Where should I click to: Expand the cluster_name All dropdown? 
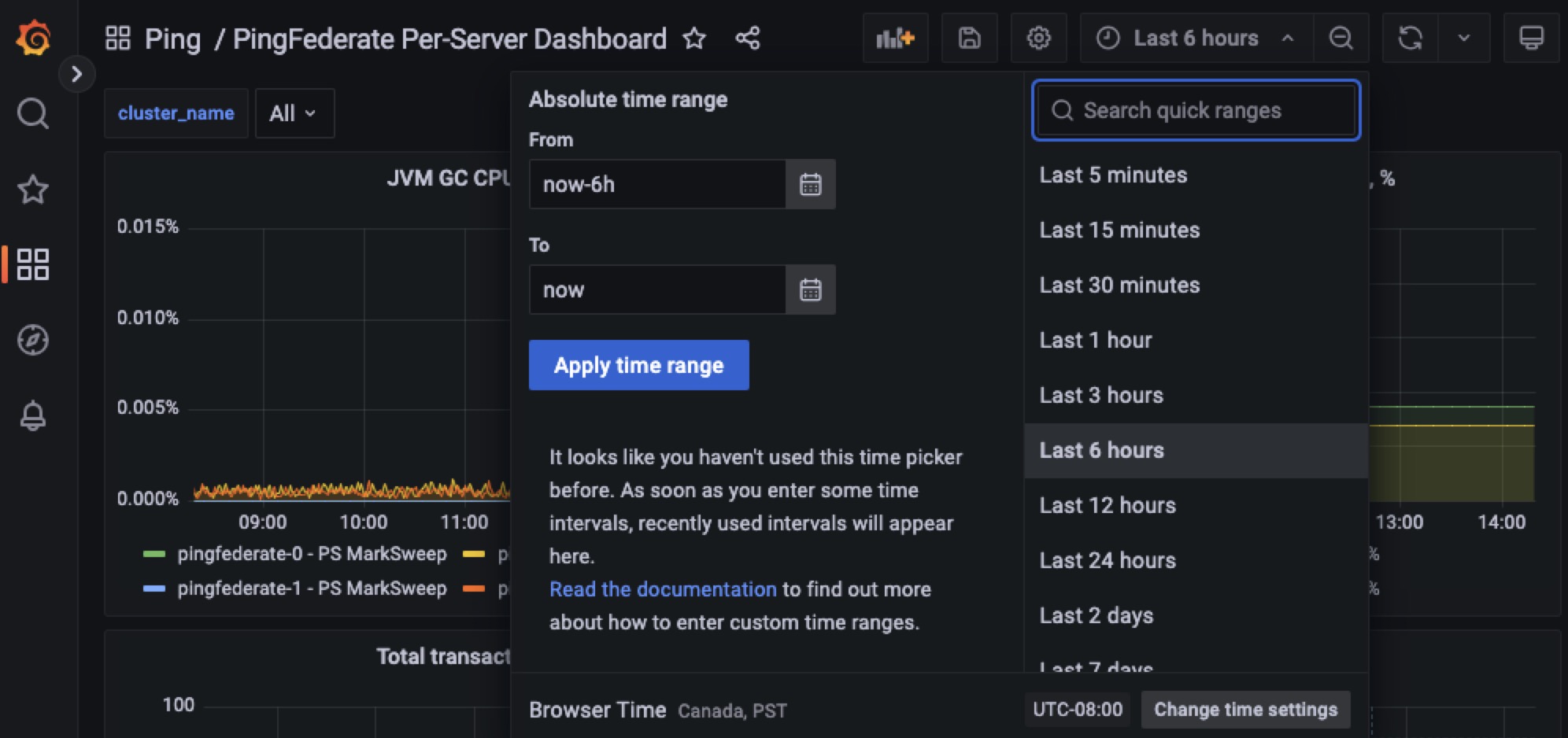(x=292, y=113)
